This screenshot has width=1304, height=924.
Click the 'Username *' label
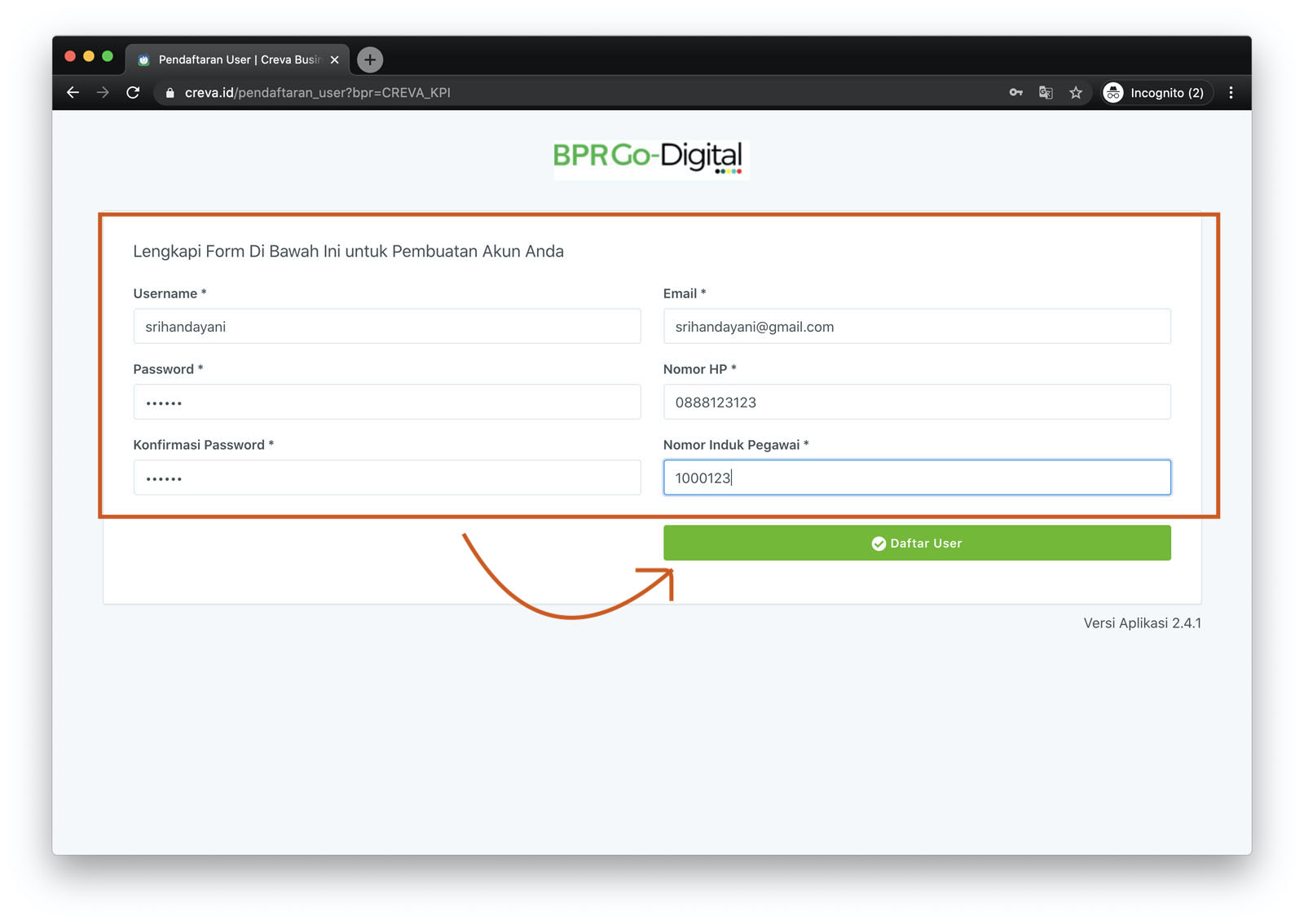[170, 293]
